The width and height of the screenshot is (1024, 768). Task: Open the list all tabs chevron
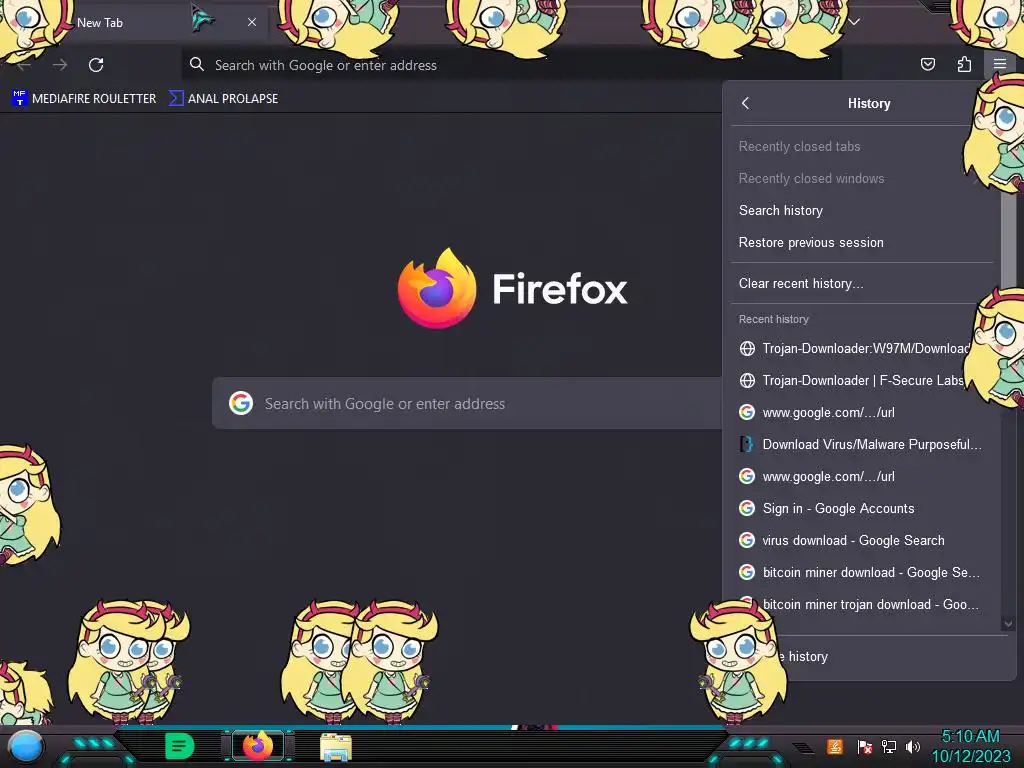tap(854, 22)
